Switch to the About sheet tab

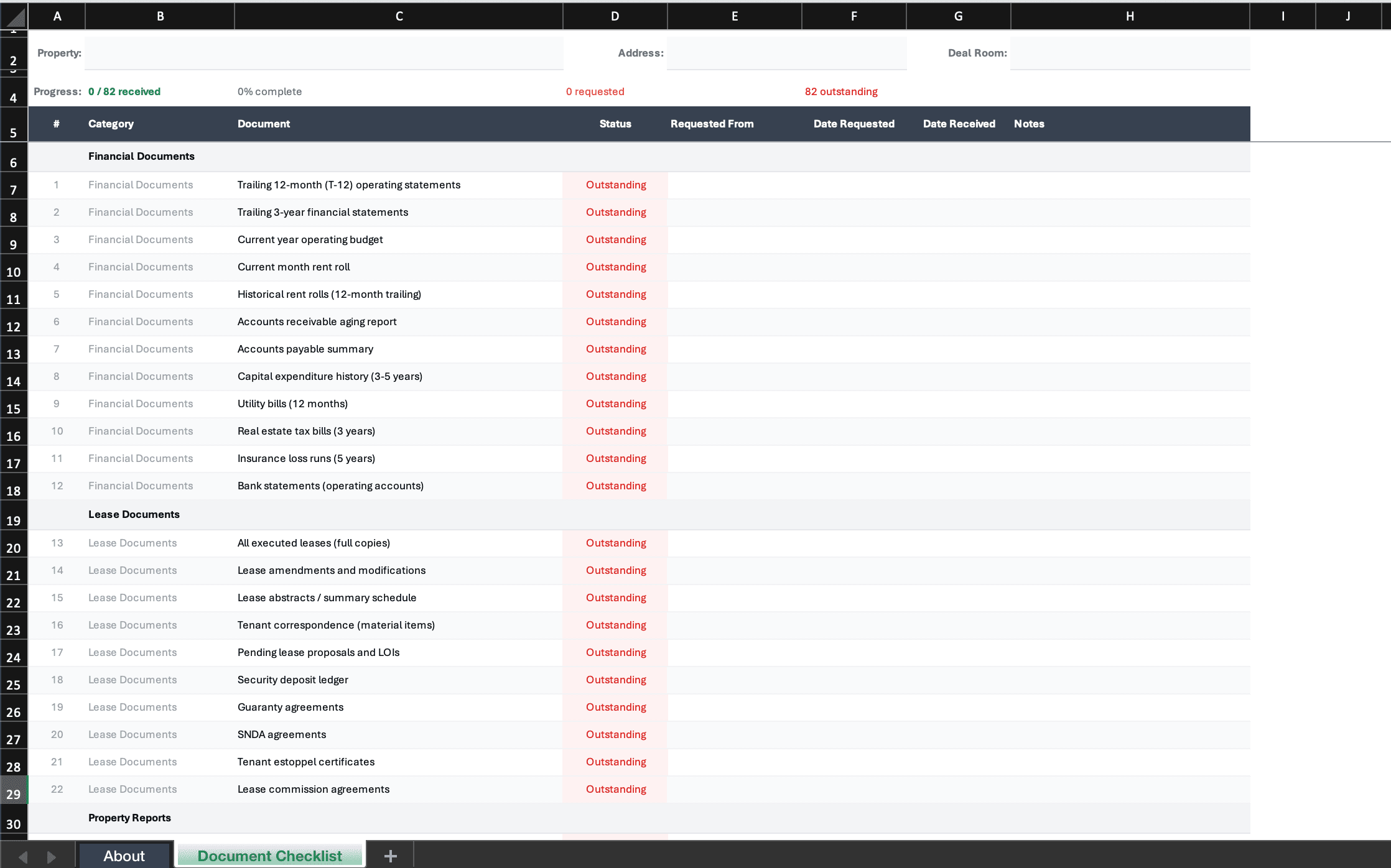point(124,856)
